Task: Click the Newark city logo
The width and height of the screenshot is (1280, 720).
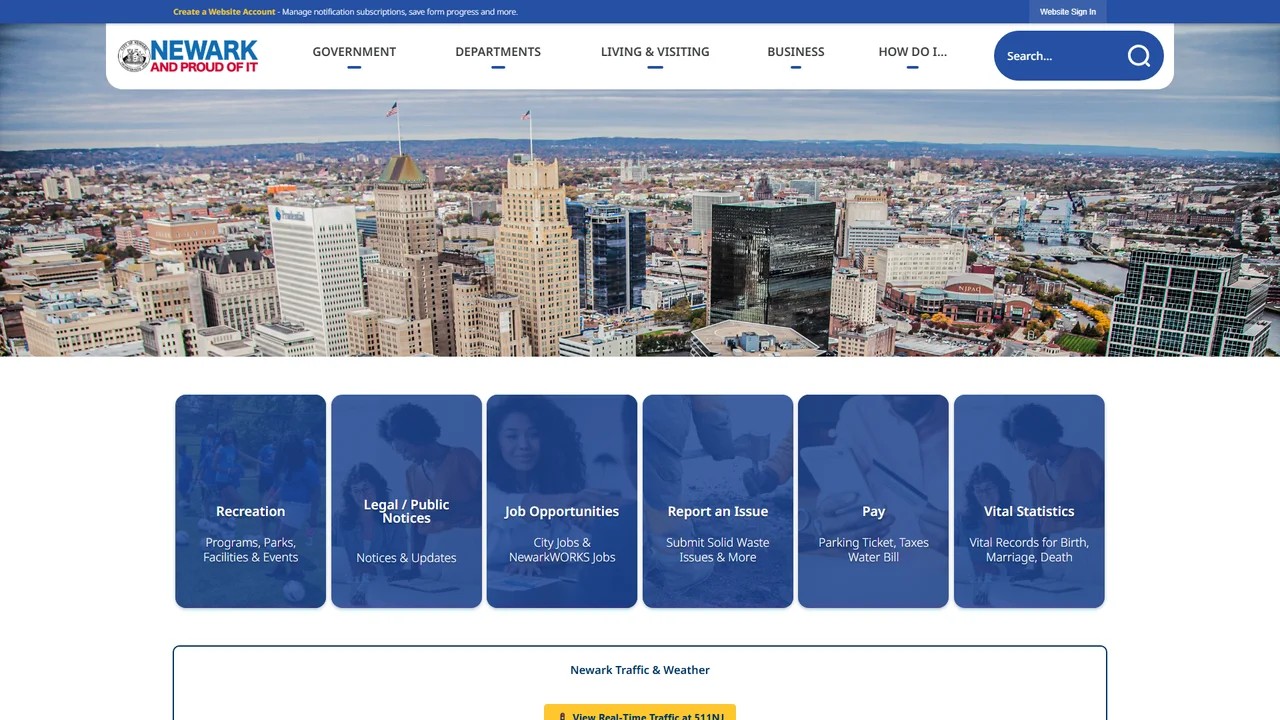Action: (x=188, y=56)
